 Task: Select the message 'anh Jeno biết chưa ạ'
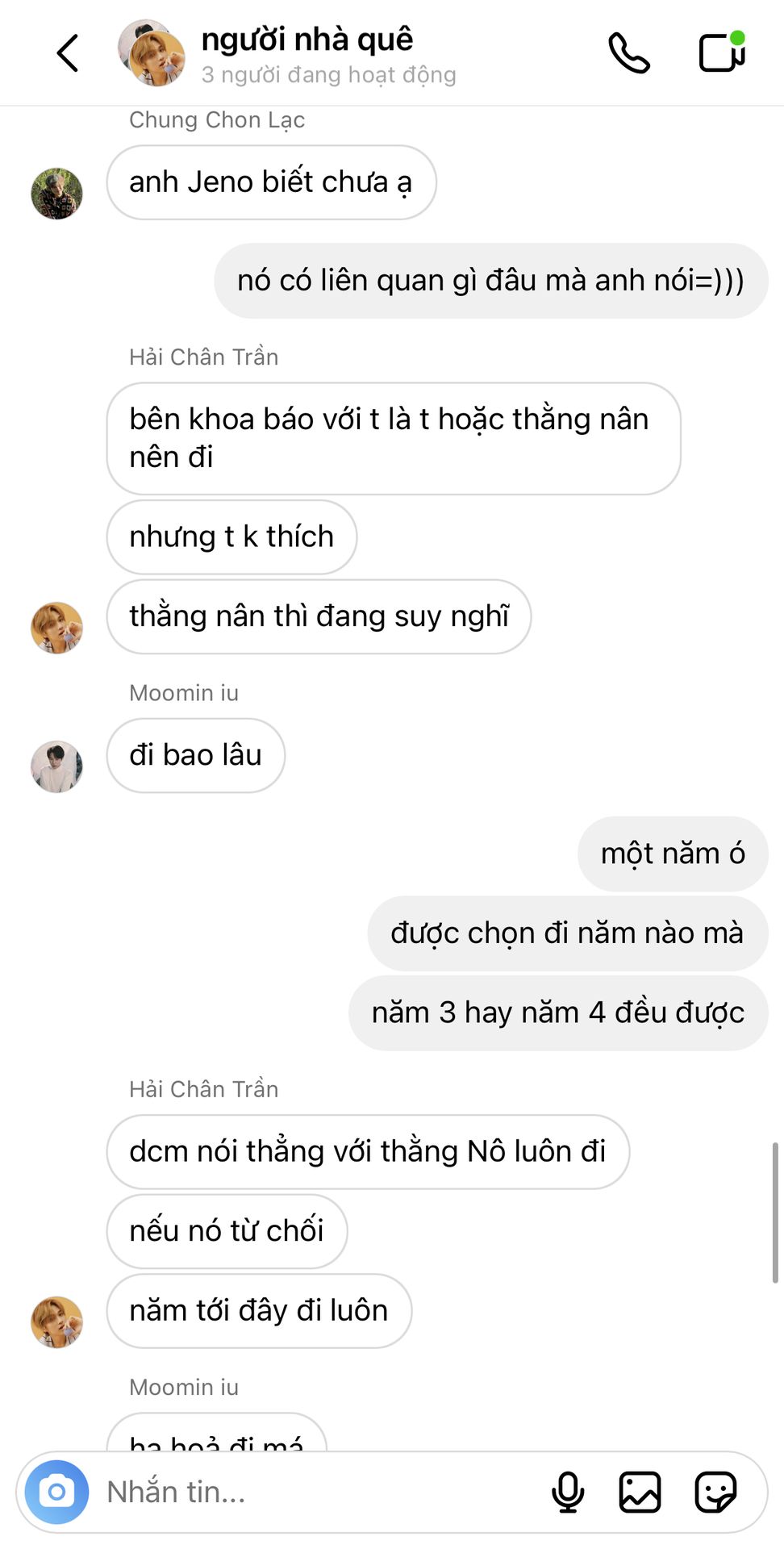point(271,182)
